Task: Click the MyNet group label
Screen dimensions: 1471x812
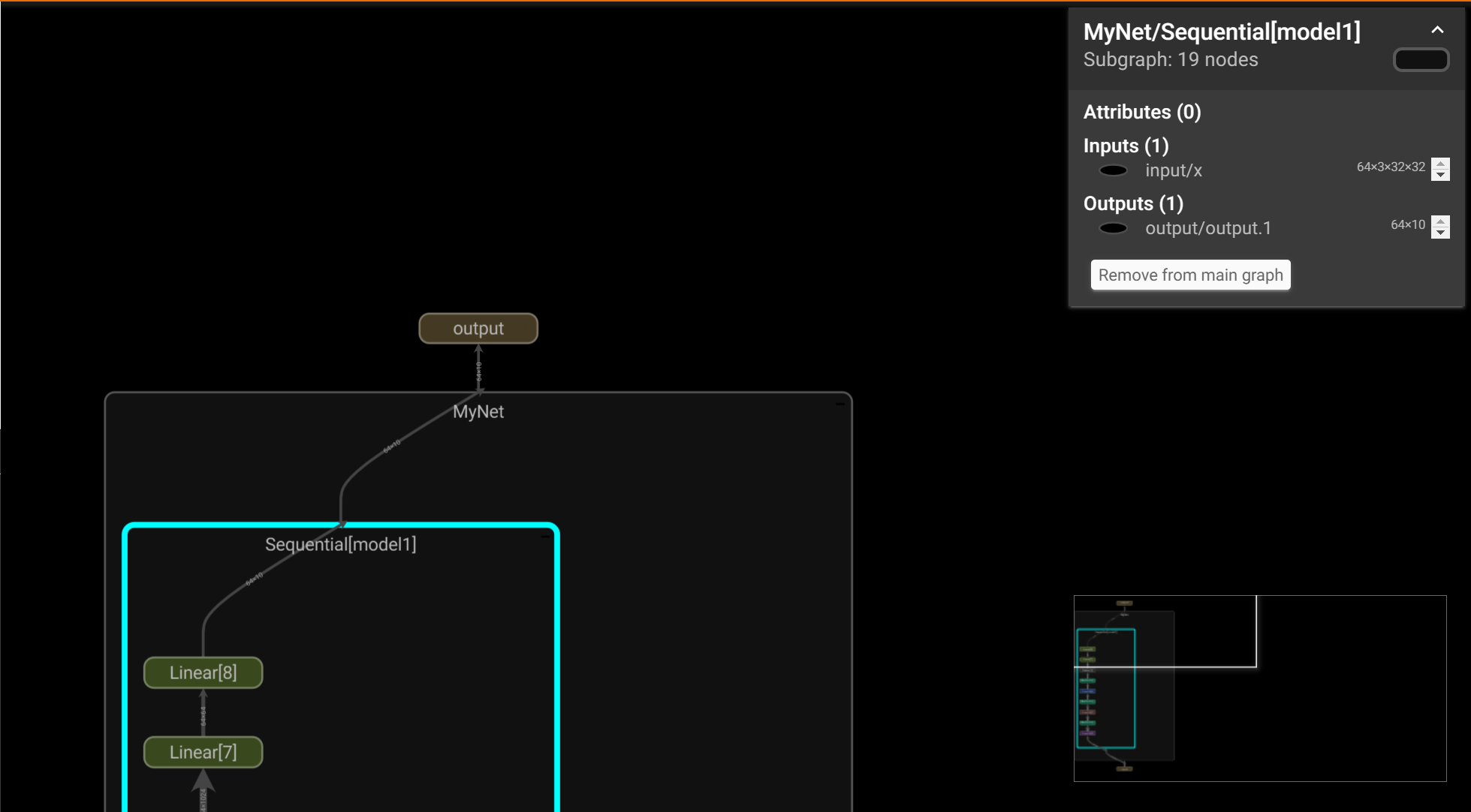Action: (478, 411)
